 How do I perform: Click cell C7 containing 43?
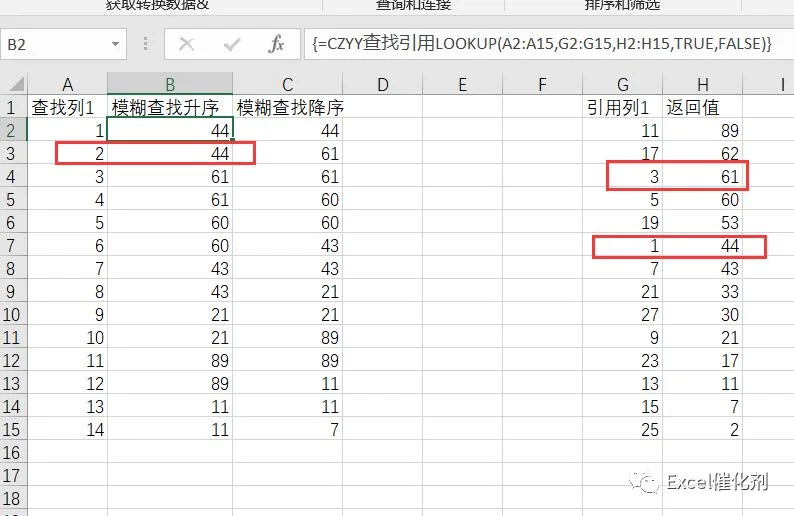[288, 245]
